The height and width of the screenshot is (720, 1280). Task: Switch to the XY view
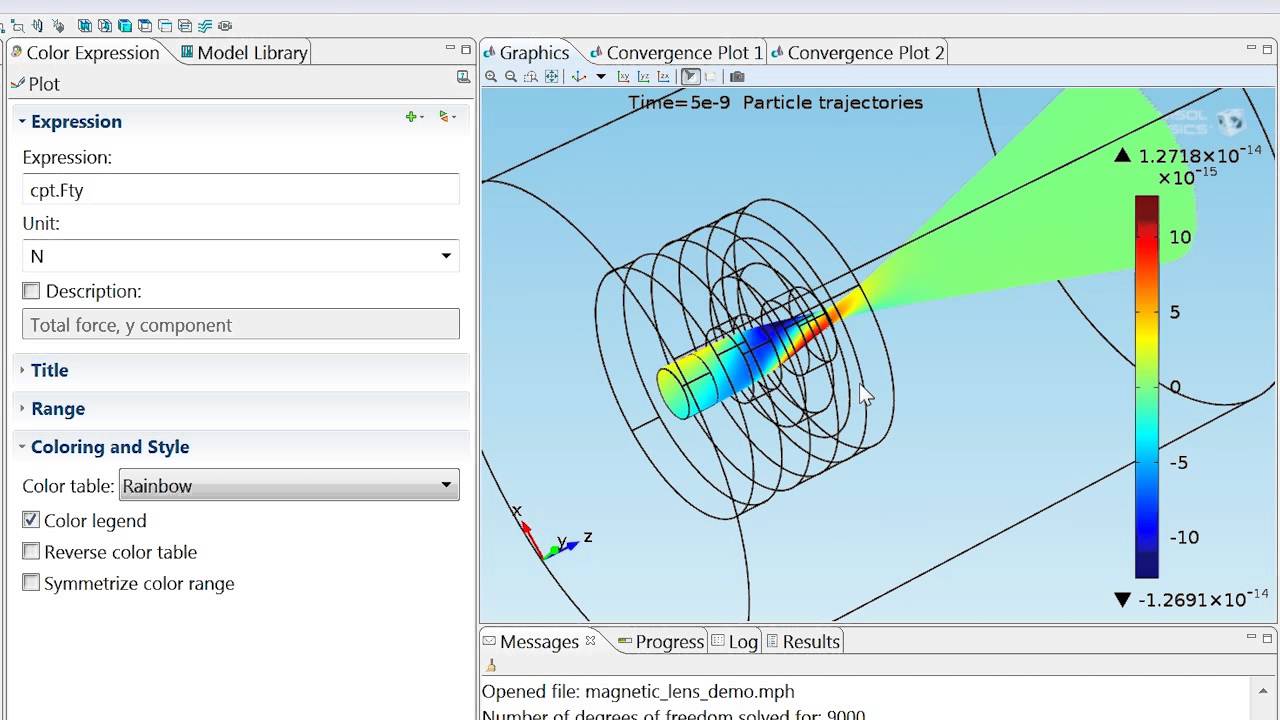point(624,77)
